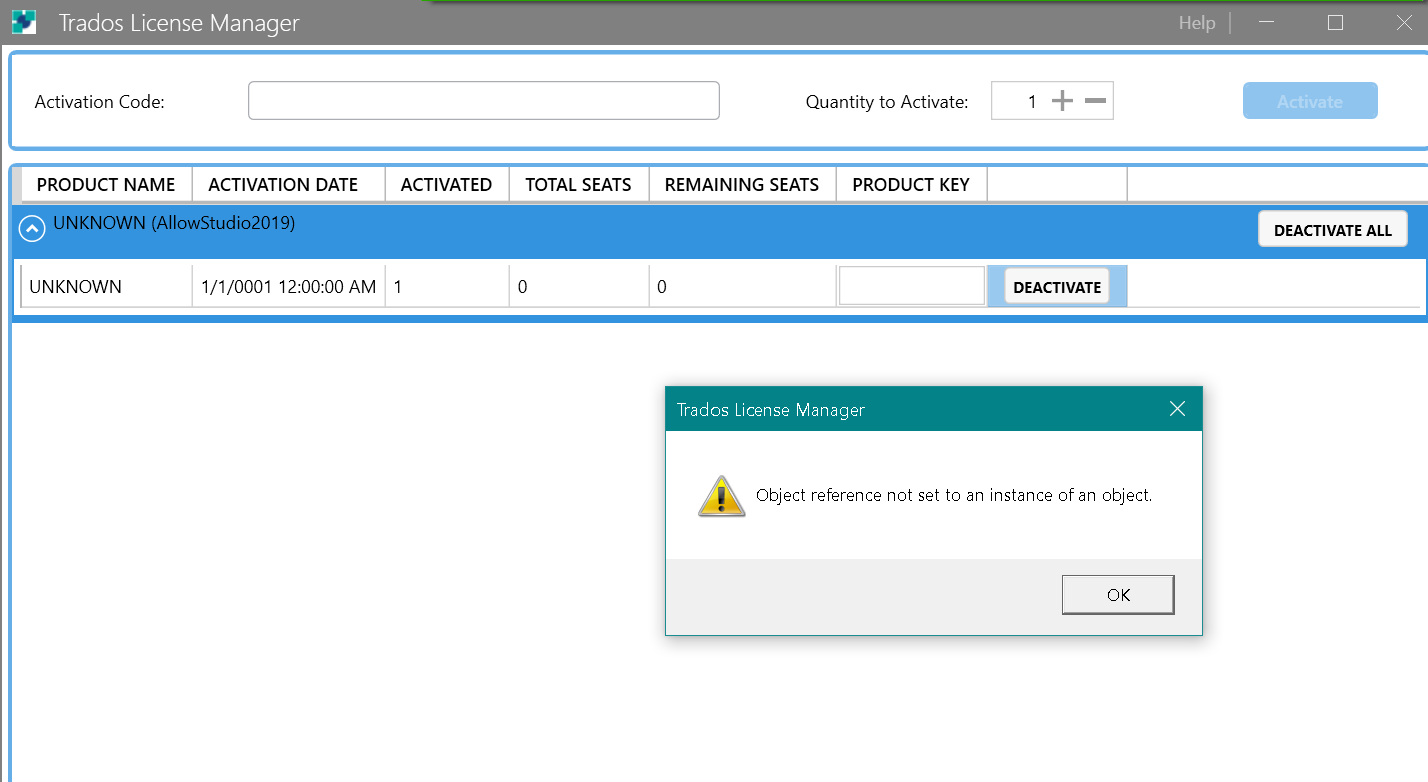1428x782 pixels.
Task: Click the error message text in dialog
Action: pos(954,495)
